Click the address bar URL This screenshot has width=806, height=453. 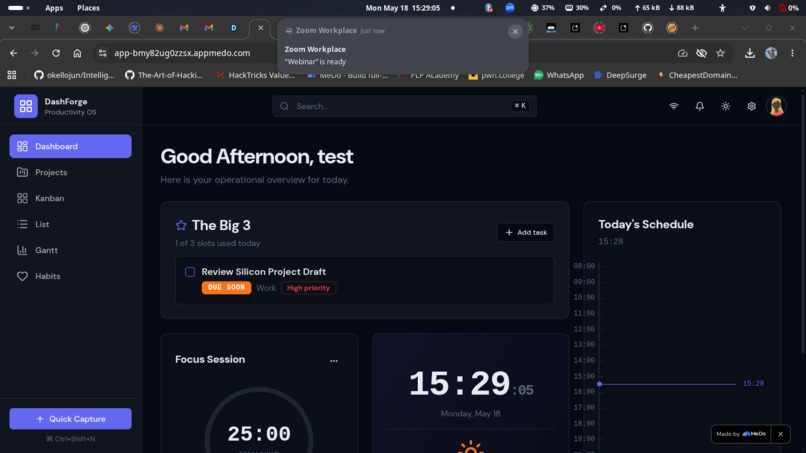click(182, 53)
